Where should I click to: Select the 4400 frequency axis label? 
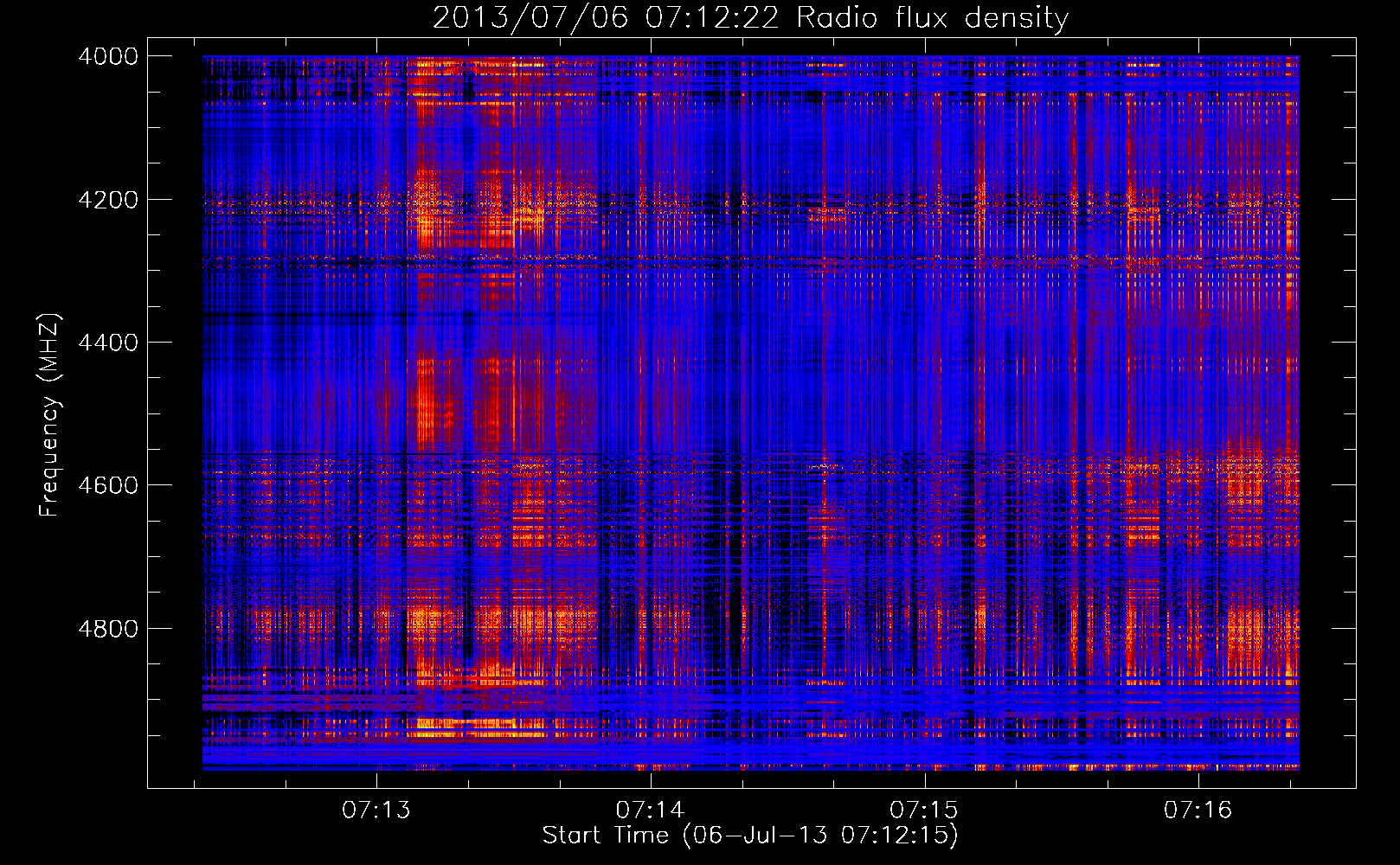pyautogui.click(x=108, y=343)
